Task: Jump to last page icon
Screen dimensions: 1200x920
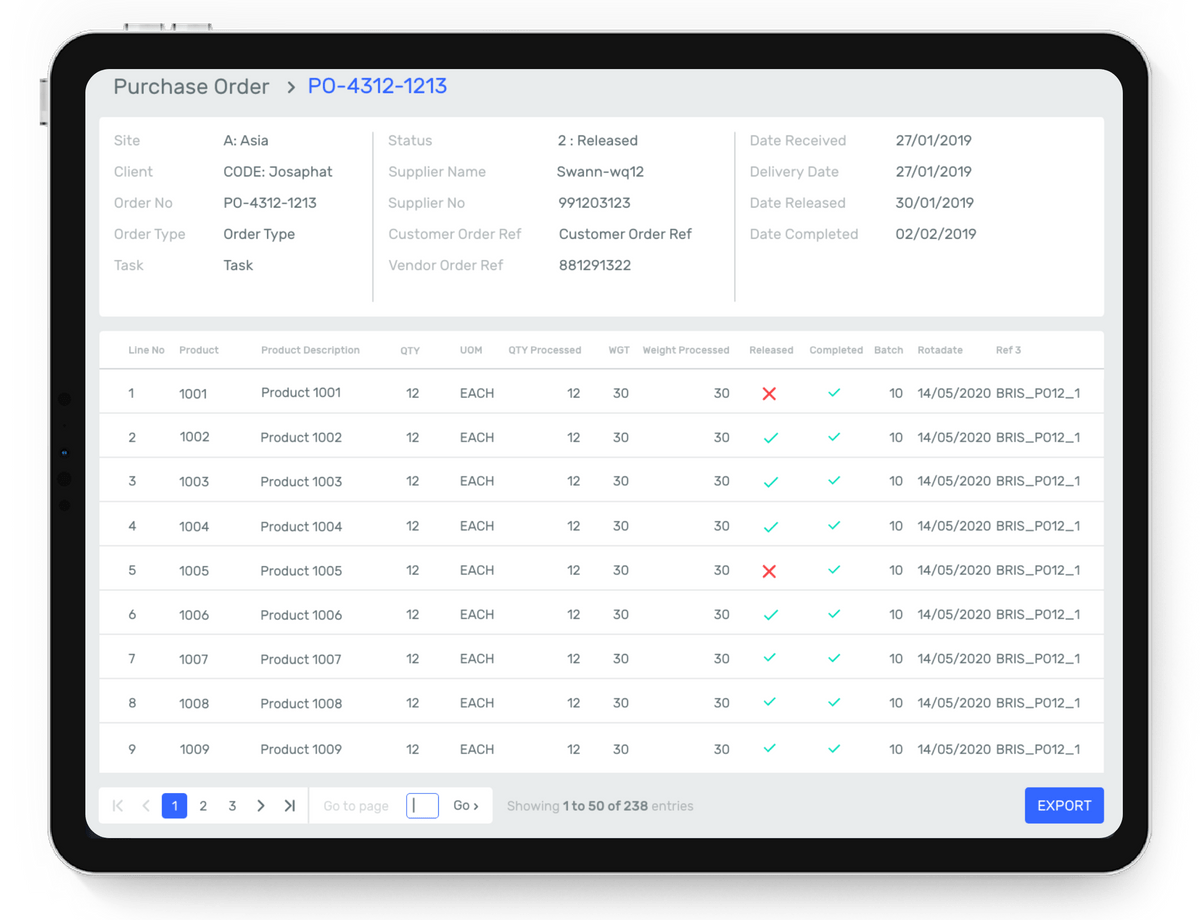Action: click(290, 806)
